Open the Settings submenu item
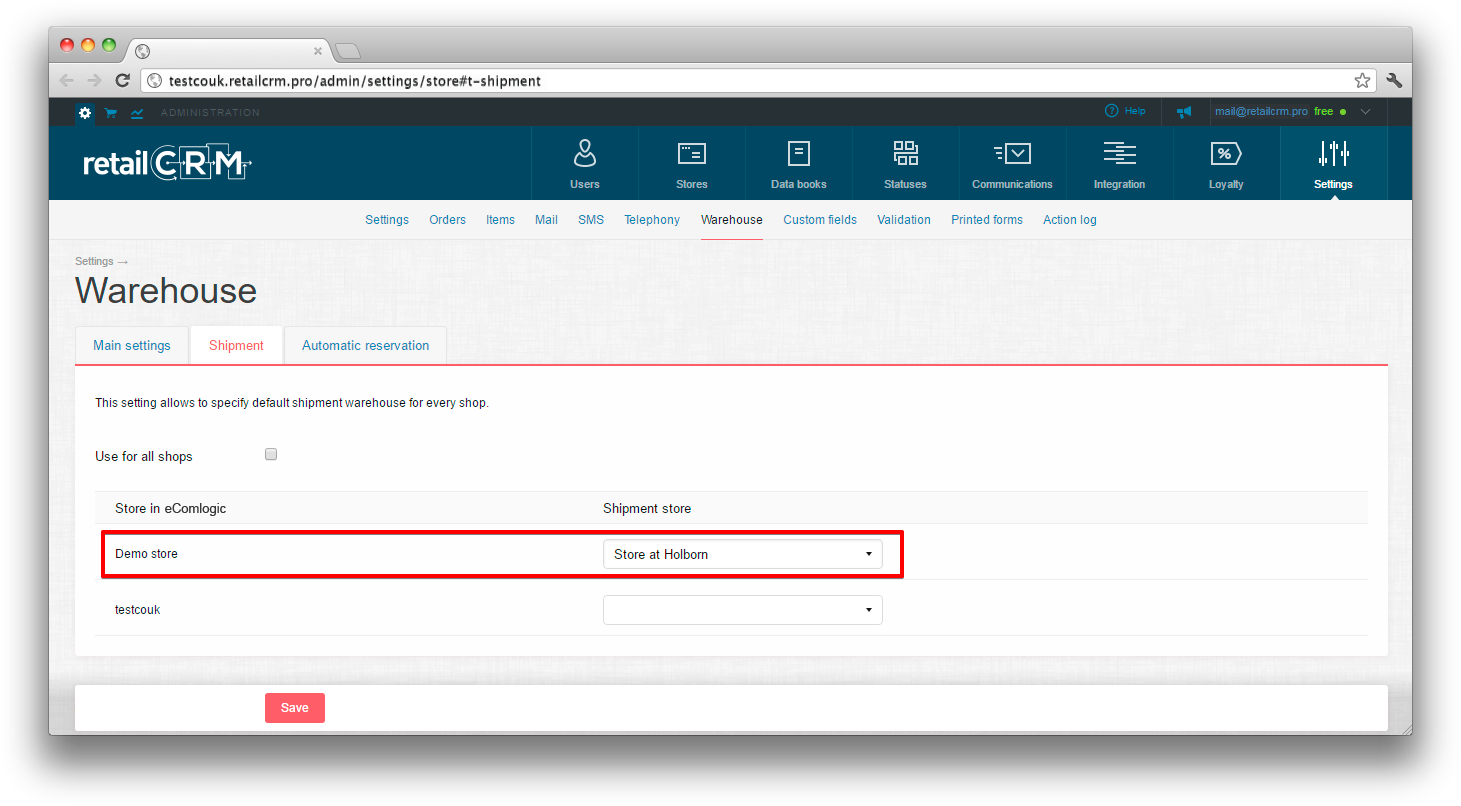 pyautogui.click(x=387, y=220)
